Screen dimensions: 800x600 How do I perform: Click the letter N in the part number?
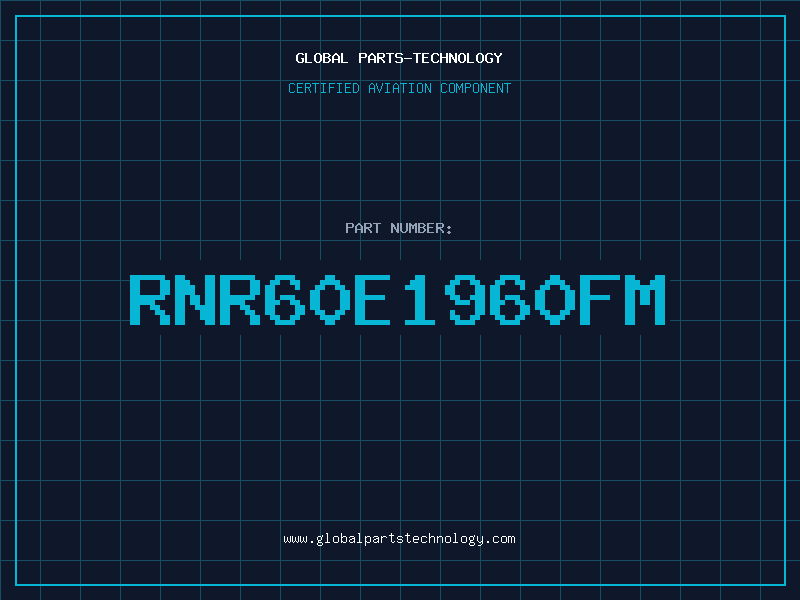pyautogui.click(x=195, y=299)
